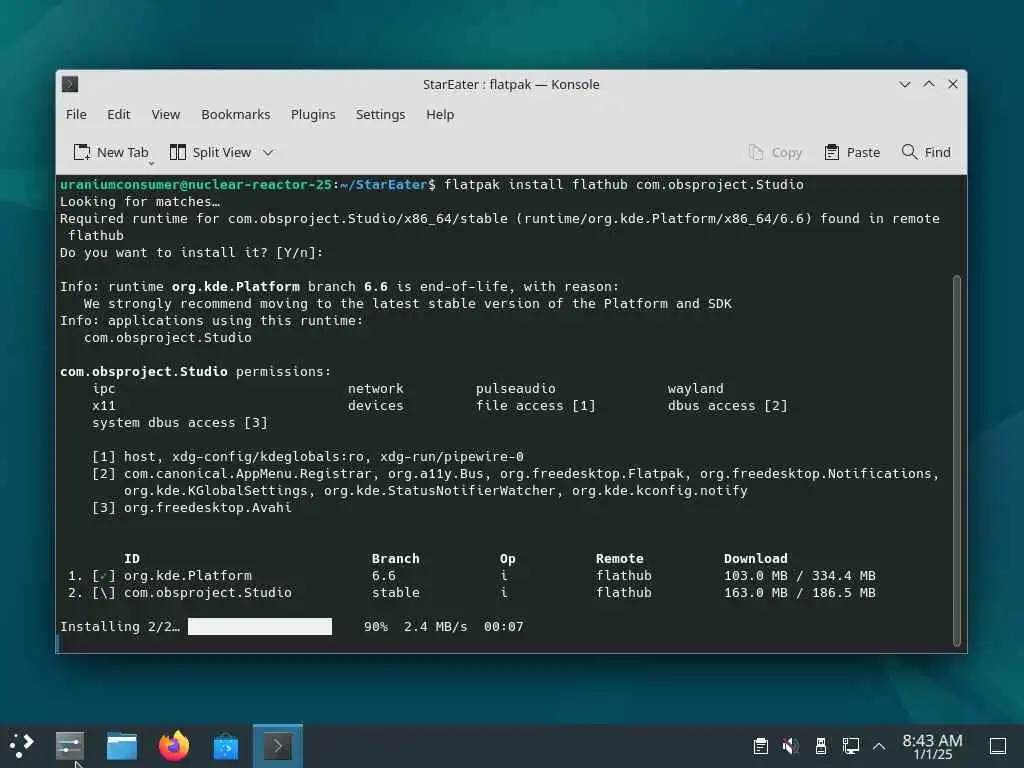The image size is (1024, 768).
Task: Click the Show Desktop button
Action: [998, 746]
